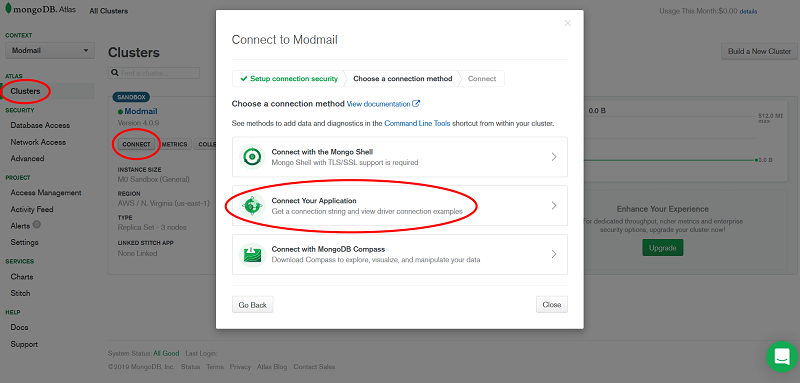Click the Build a New Cluster button
Viewport: 800px width, 383px height.
(x=759, y=51)
